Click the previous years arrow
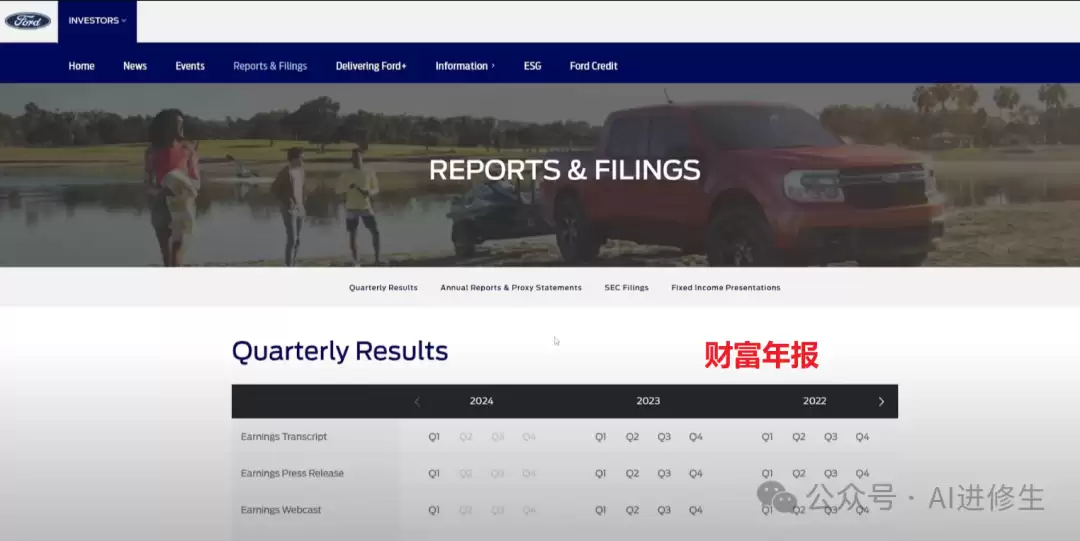 click(417, 402)
